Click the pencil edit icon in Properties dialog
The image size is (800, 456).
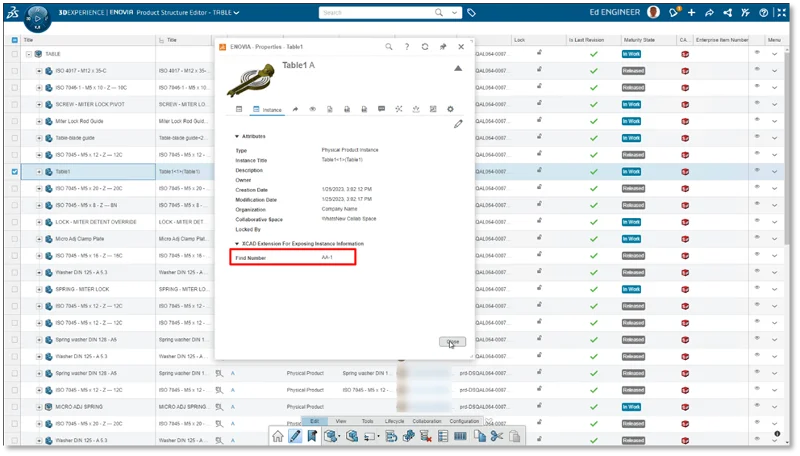pos(458,123)
